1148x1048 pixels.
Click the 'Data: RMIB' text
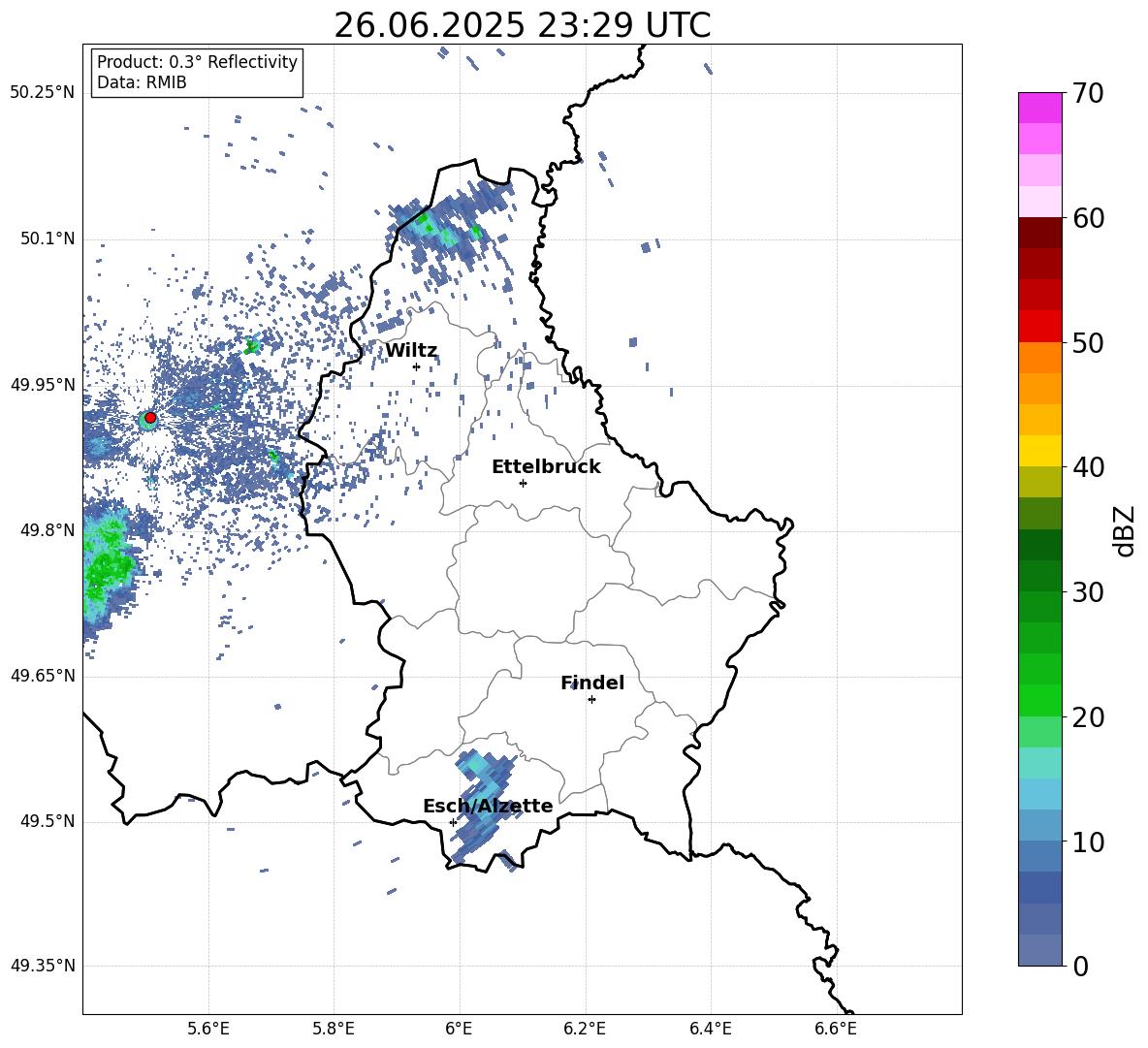click(142, 82)
